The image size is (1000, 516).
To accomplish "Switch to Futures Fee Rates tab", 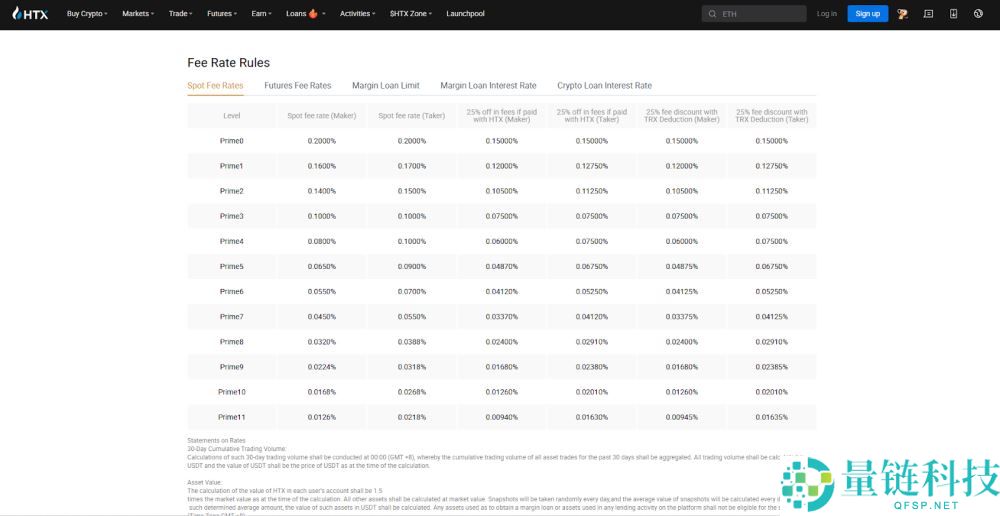I will (x=297, y=86).
